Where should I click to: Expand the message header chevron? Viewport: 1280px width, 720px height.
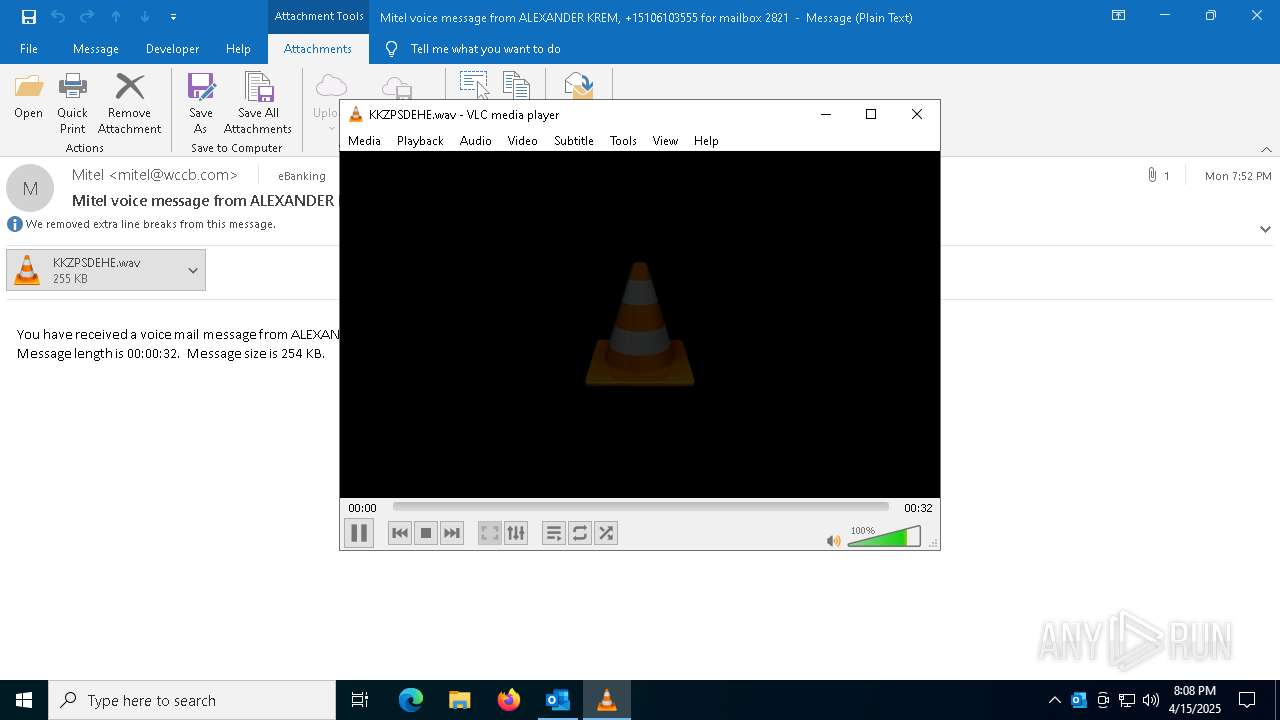coord(1265,229)
